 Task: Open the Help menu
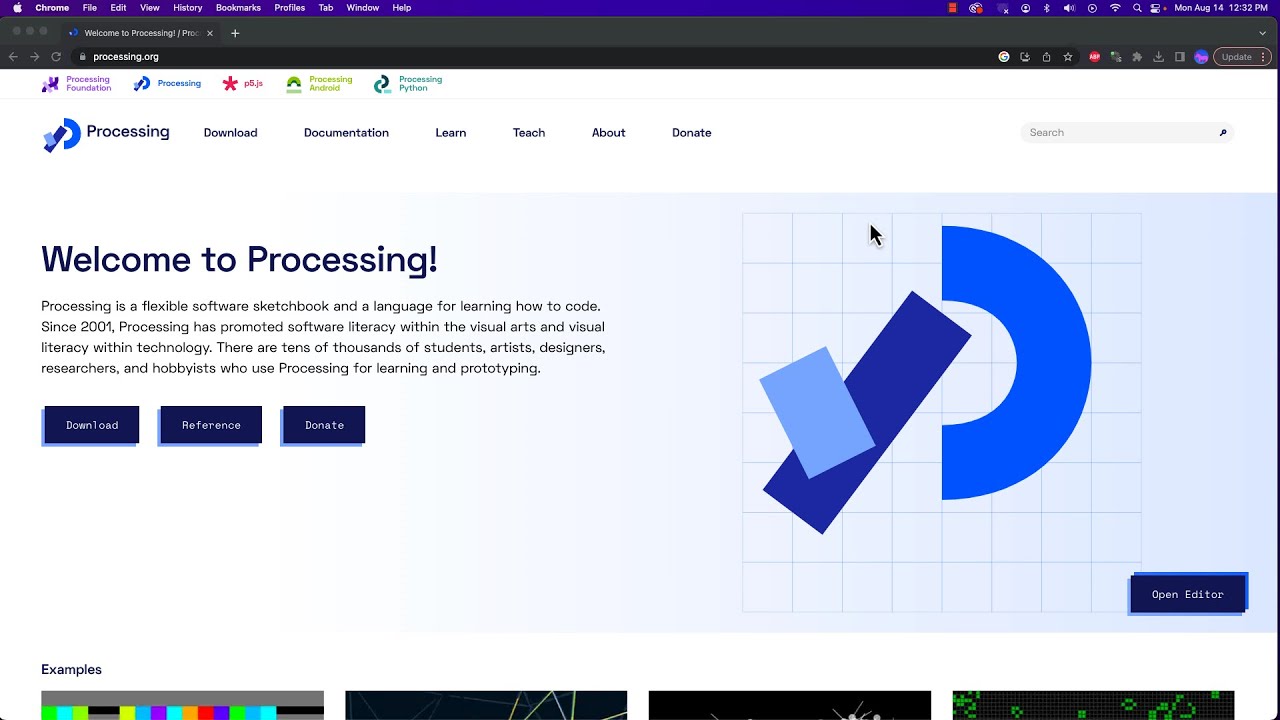click(402, 8)
